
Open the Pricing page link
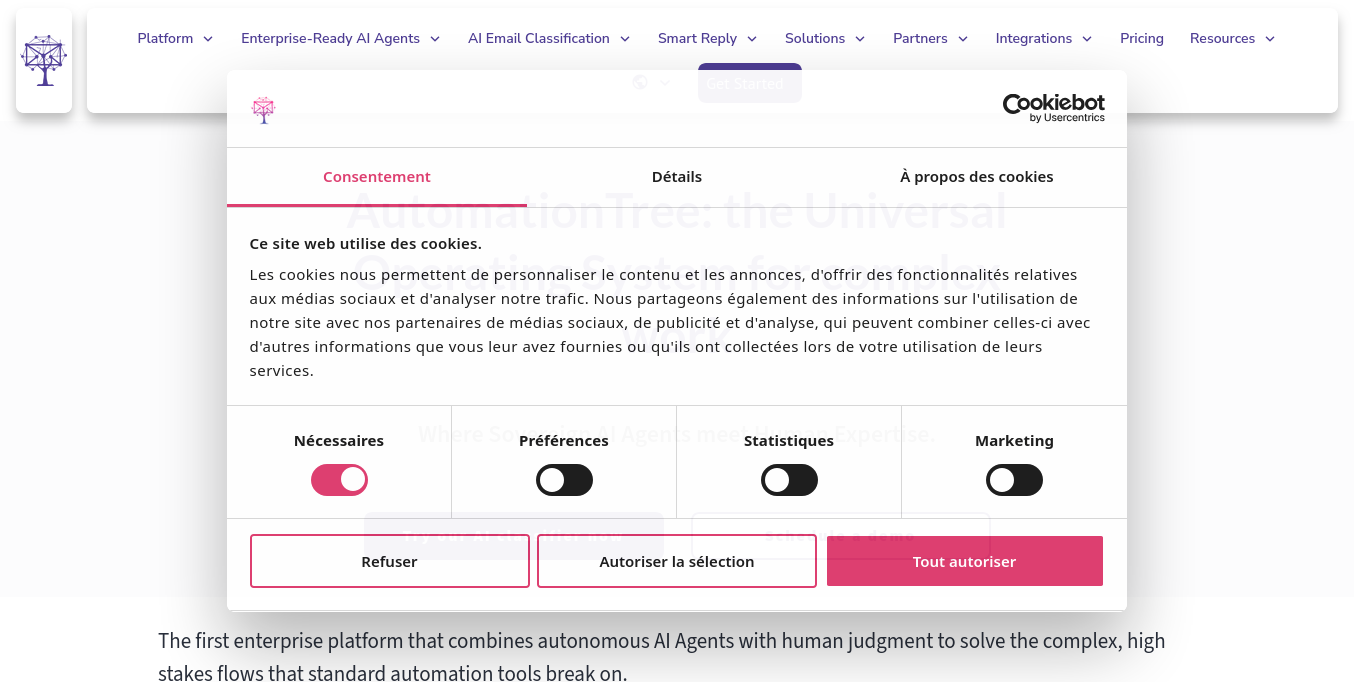point(1142,38)
